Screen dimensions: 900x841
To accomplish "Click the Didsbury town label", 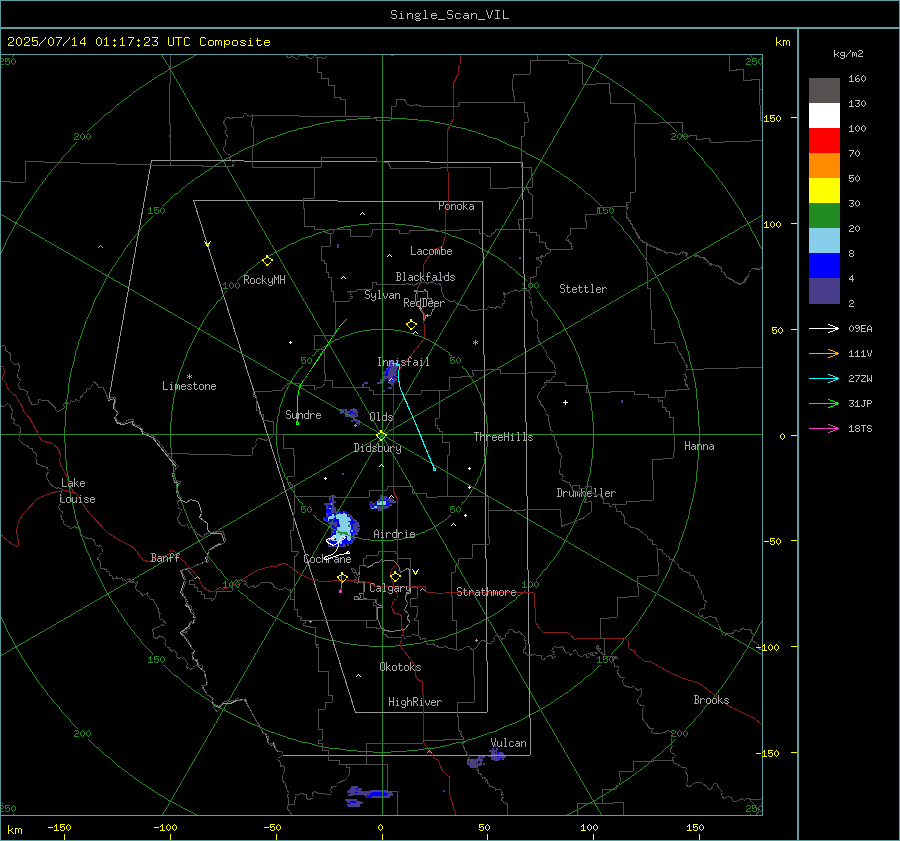I will pyautogui.click(x=377, y=448).
